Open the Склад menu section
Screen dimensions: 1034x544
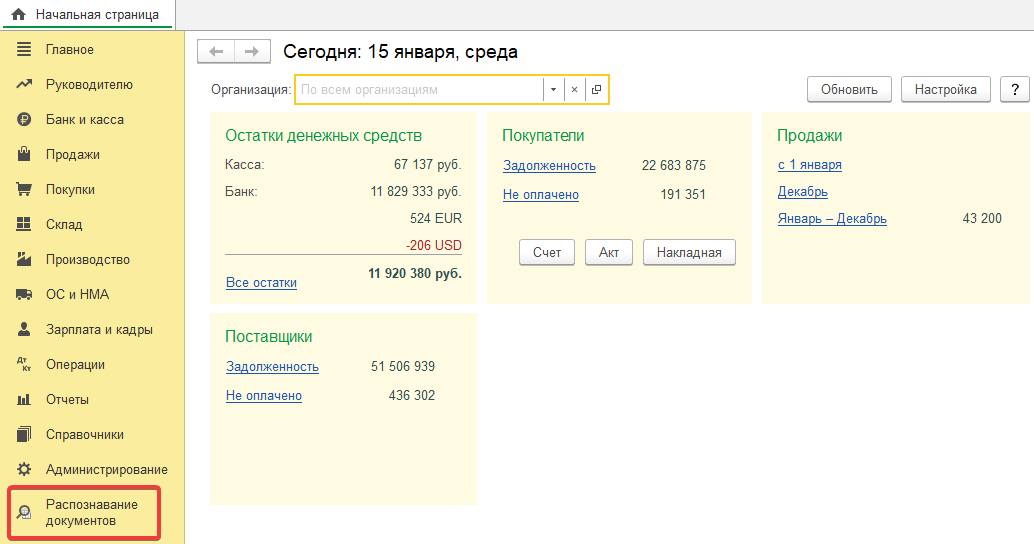(64, 225)
